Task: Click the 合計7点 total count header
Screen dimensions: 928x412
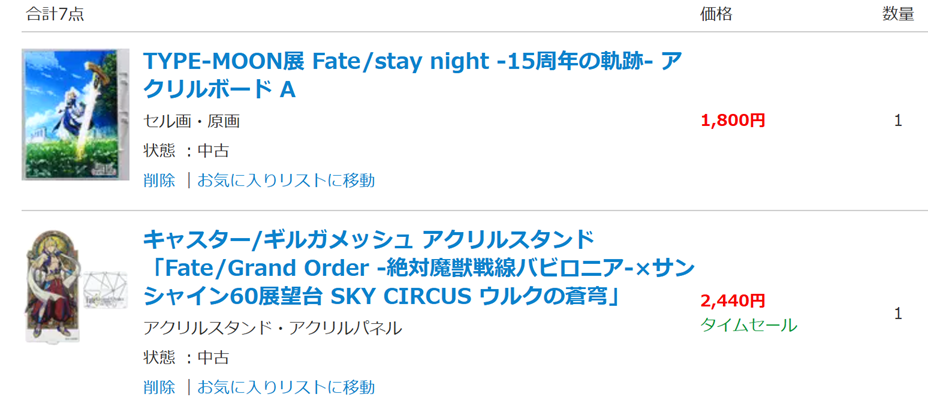Action: pyautogui.click(x=55, y=14)
